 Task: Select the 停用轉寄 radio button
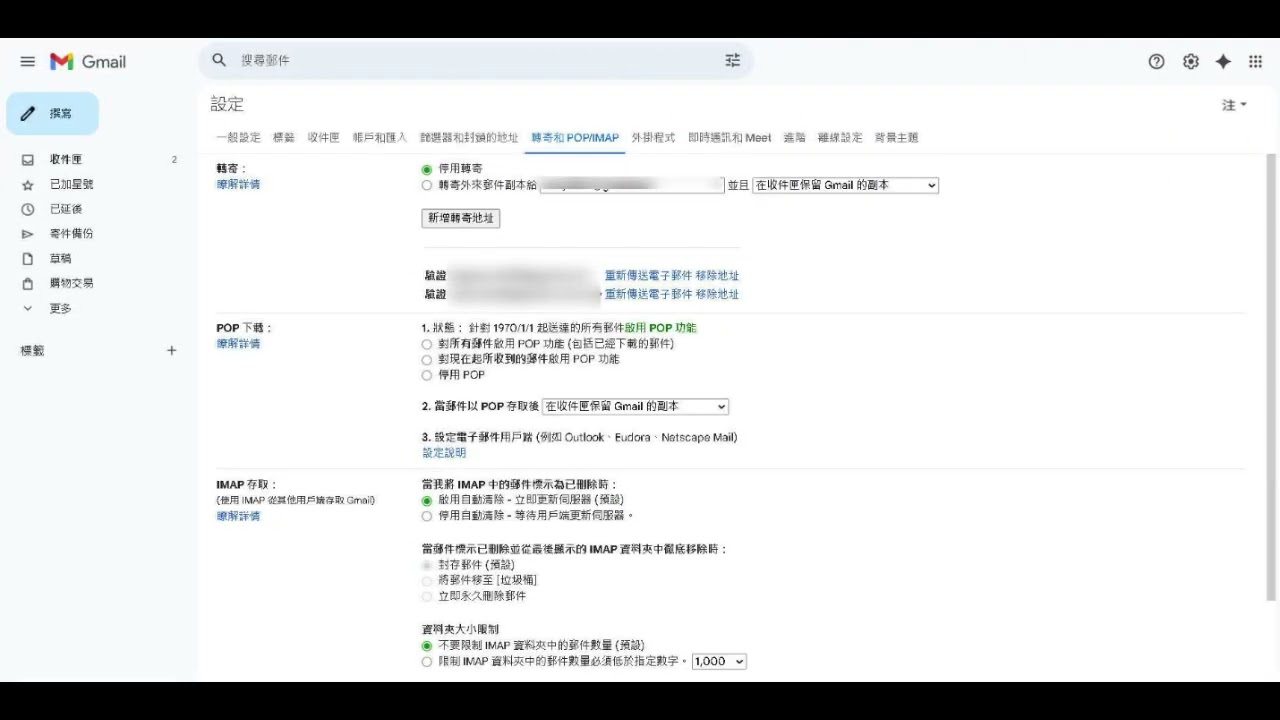coord(427,170)
